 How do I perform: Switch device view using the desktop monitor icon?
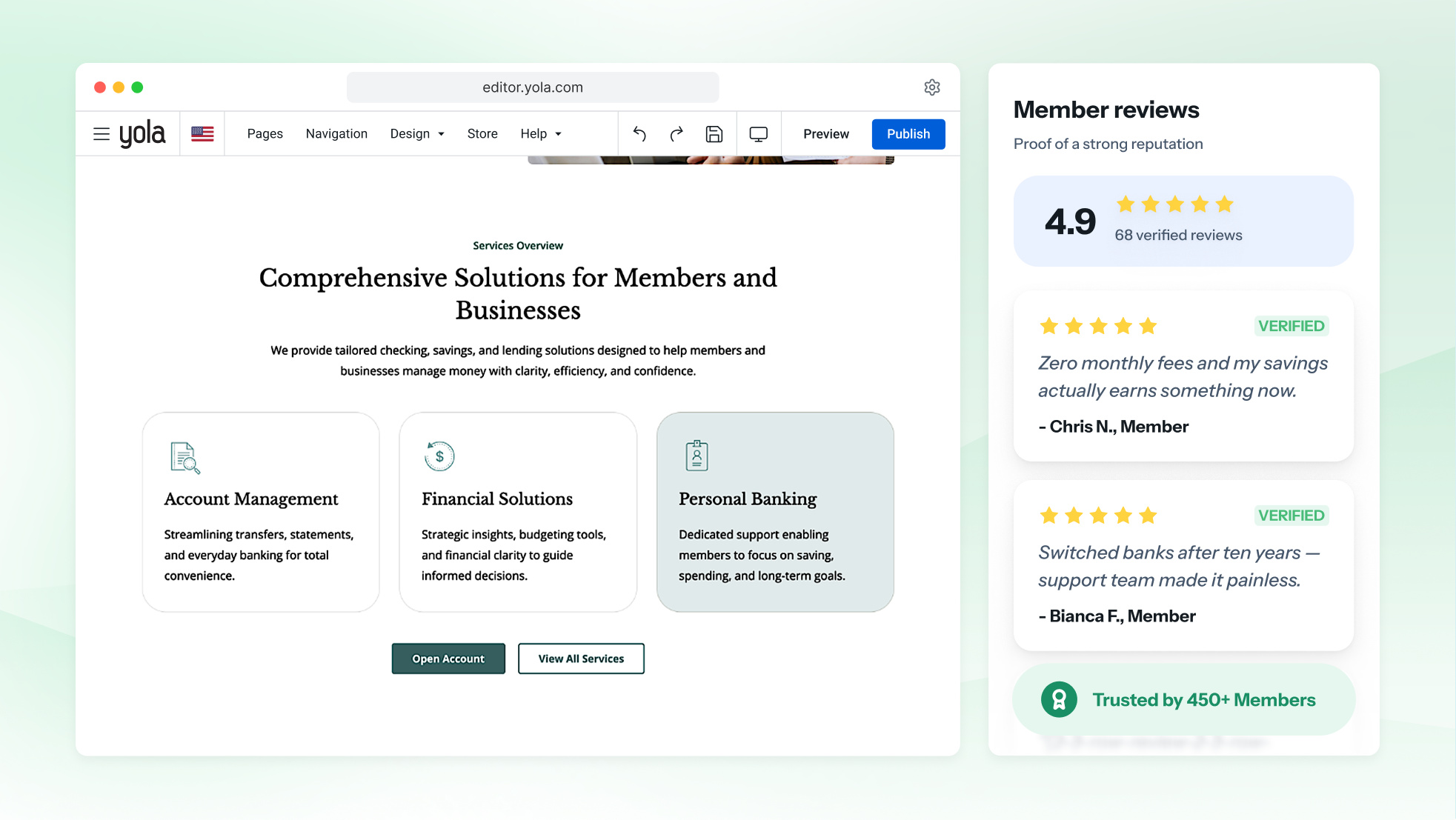tap(758, 134)
